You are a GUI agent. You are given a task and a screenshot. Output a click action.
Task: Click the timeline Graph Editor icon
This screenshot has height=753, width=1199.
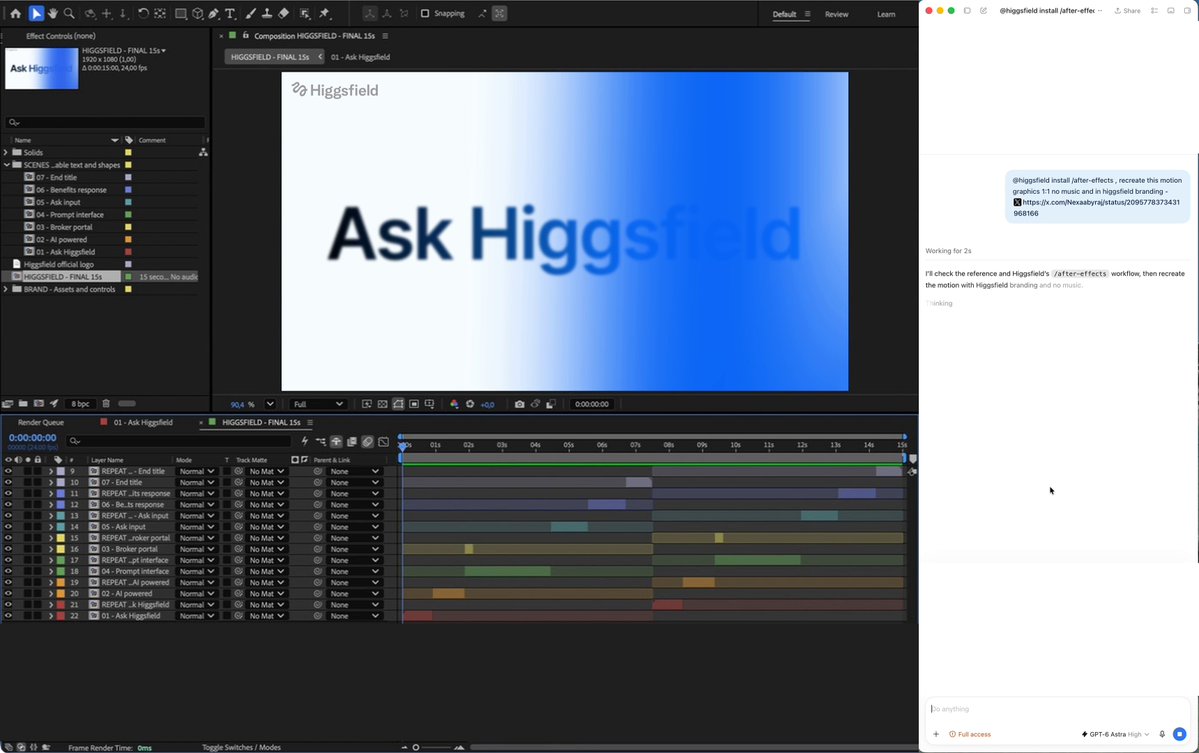click(x=384, y=441)
